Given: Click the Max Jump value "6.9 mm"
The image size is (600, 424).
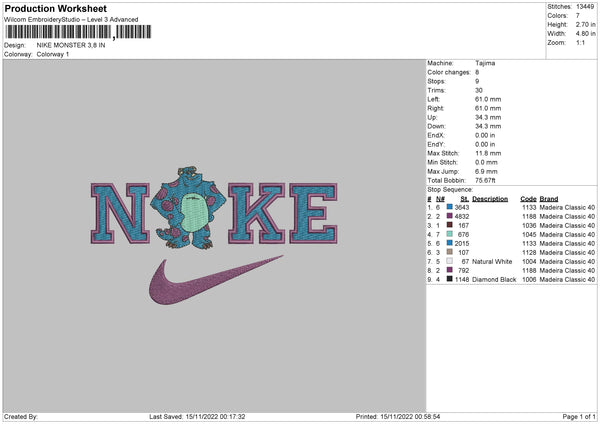Looking at the screenshot, I should 486,171.
